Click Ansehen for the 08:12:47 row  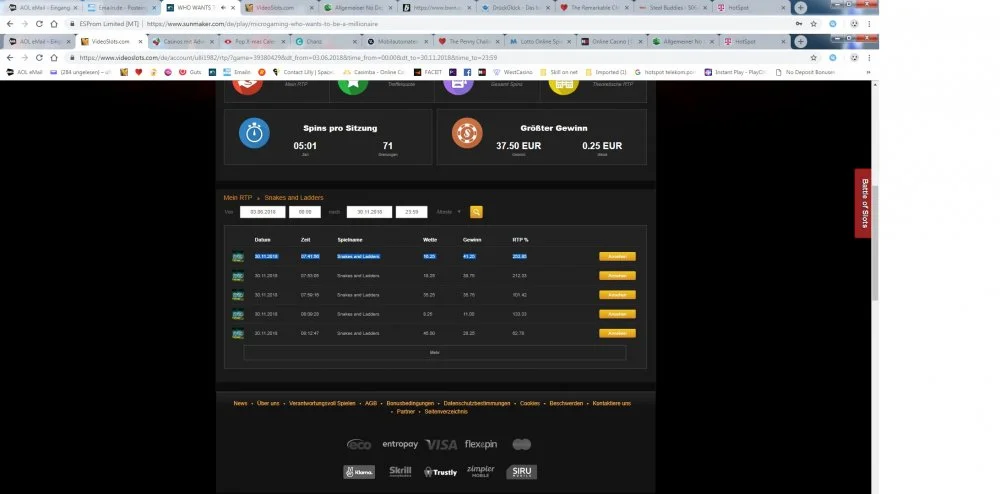[x=617, y=333]
